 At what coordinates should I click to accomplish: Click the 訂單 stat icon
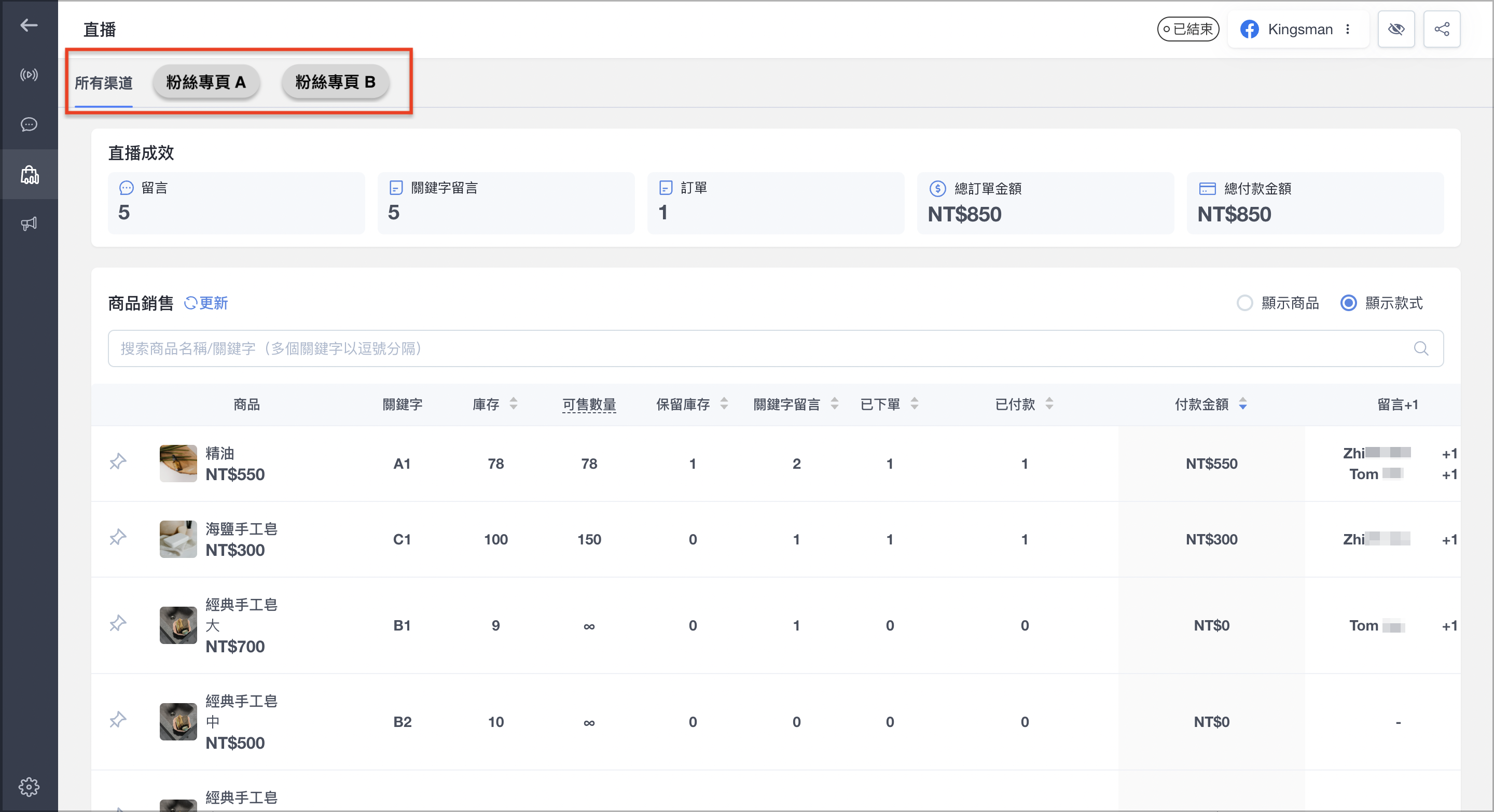coord(665,188)
